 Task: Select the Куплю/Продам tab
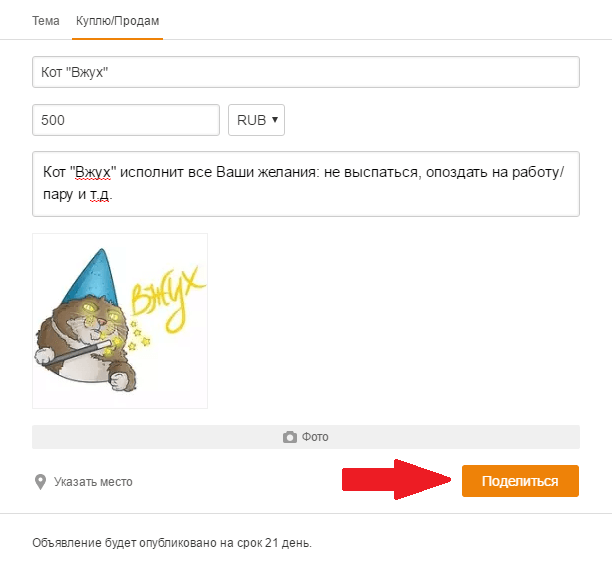pyautogui.click(x=118, y=20)
